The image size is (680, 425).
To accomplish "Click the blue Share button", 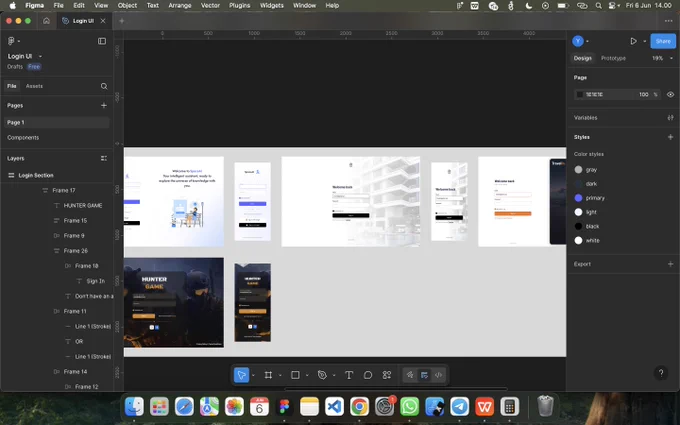I will tap(663, 41).
